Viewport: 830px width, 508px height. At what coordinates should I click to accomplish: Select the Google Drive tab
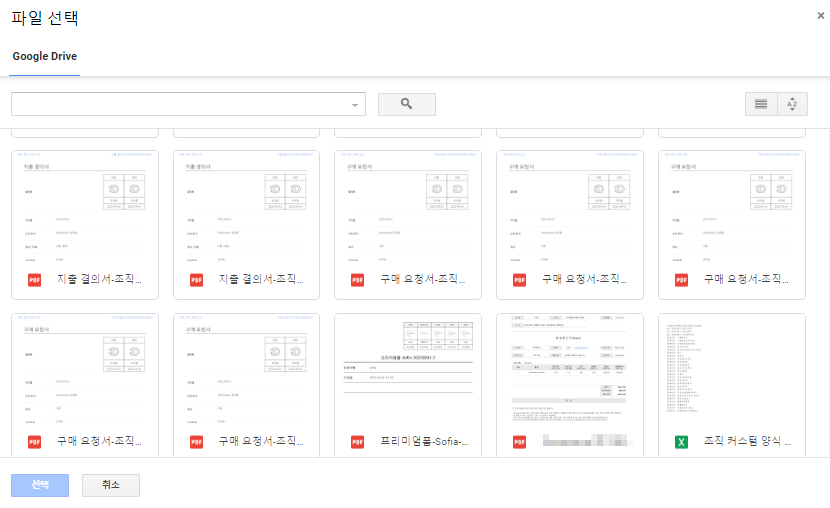pyautogui.click(x=44, y=57)
